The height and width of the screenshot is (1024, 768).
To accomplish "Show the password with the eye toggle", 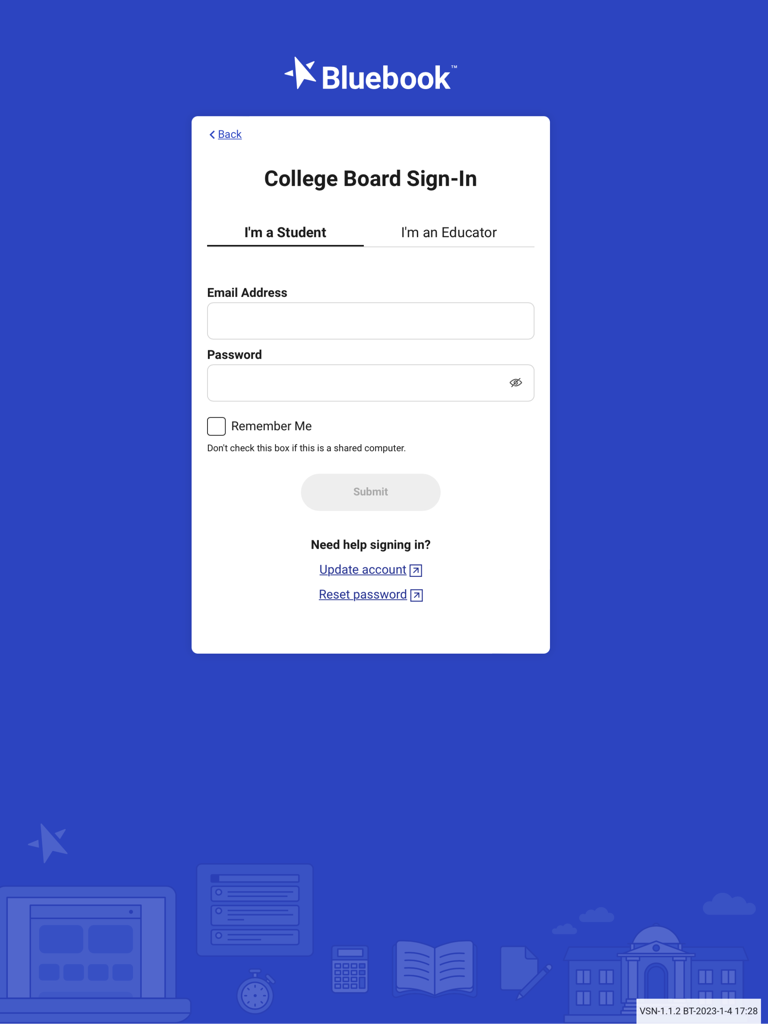I will click(x=515, y=383).
